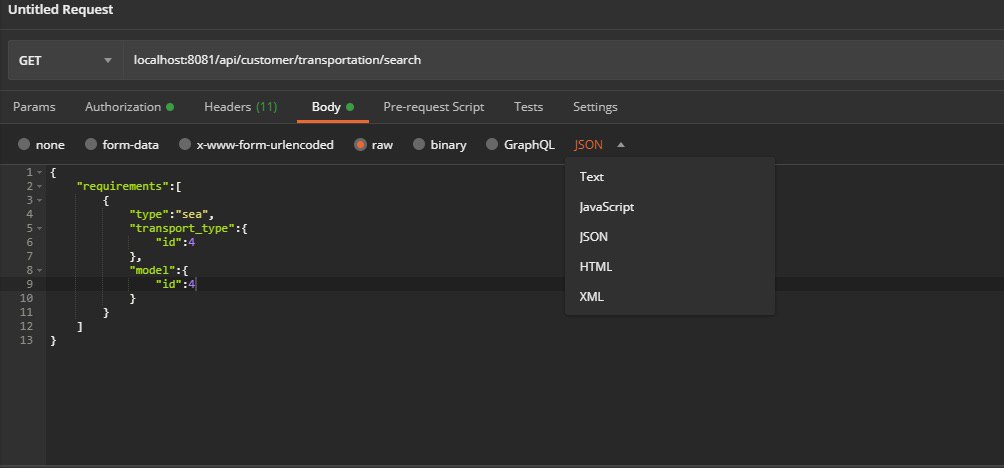Fold the transport_type block on line 5
Screen dimensions: 1004x468
click(x=40, y=229)
